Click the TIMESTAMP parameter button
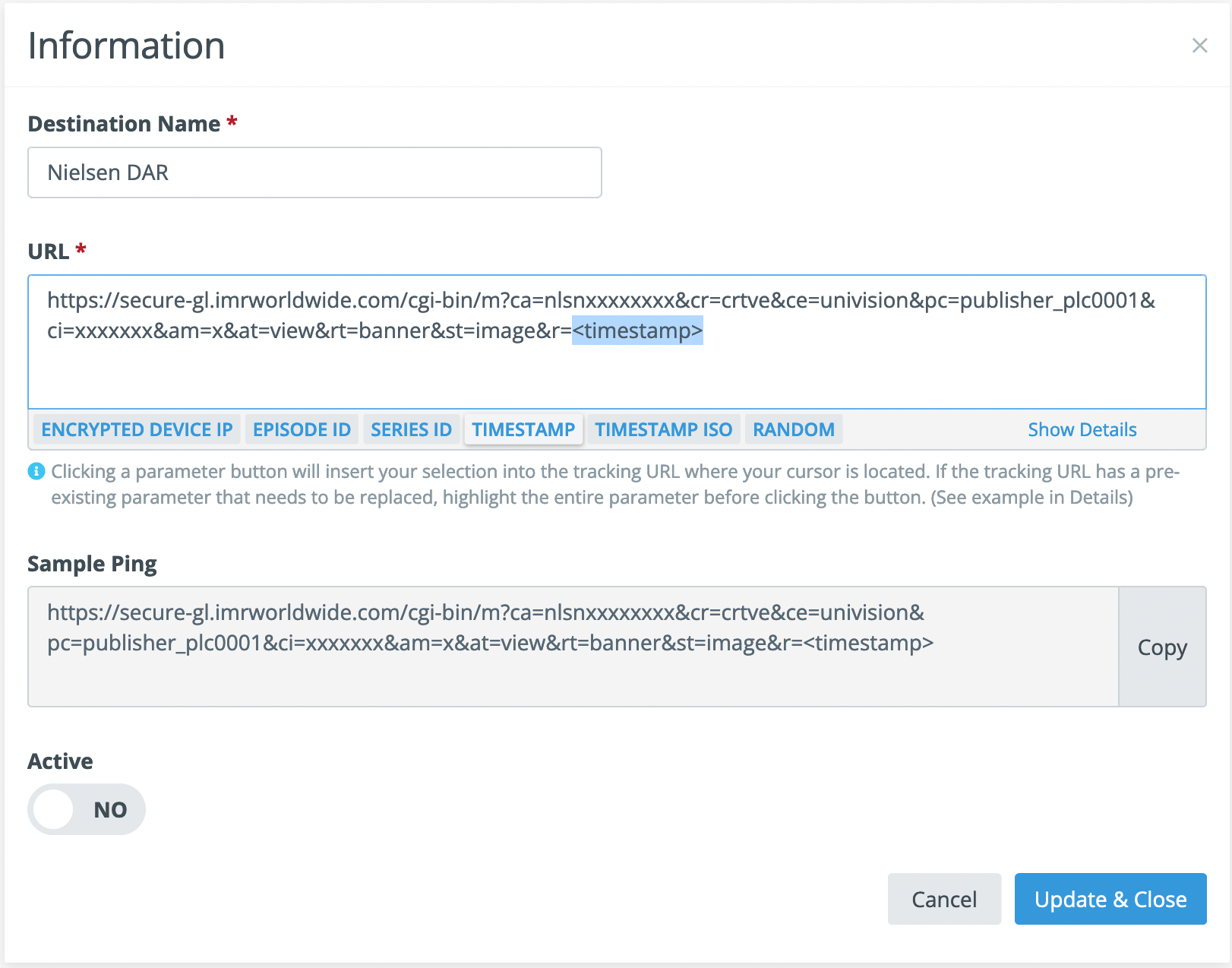 click(x=523, y=429)
